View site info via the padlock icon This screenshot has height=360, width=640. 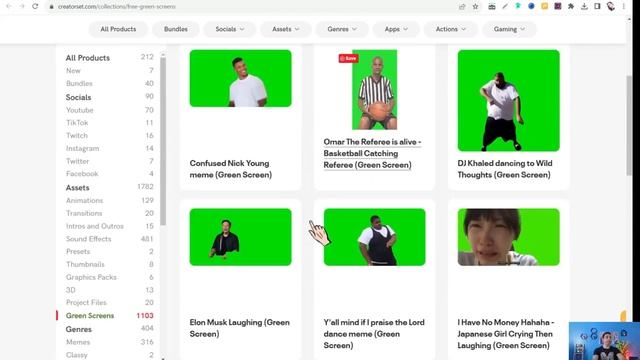pyautogui.click(x=52, y=7)
